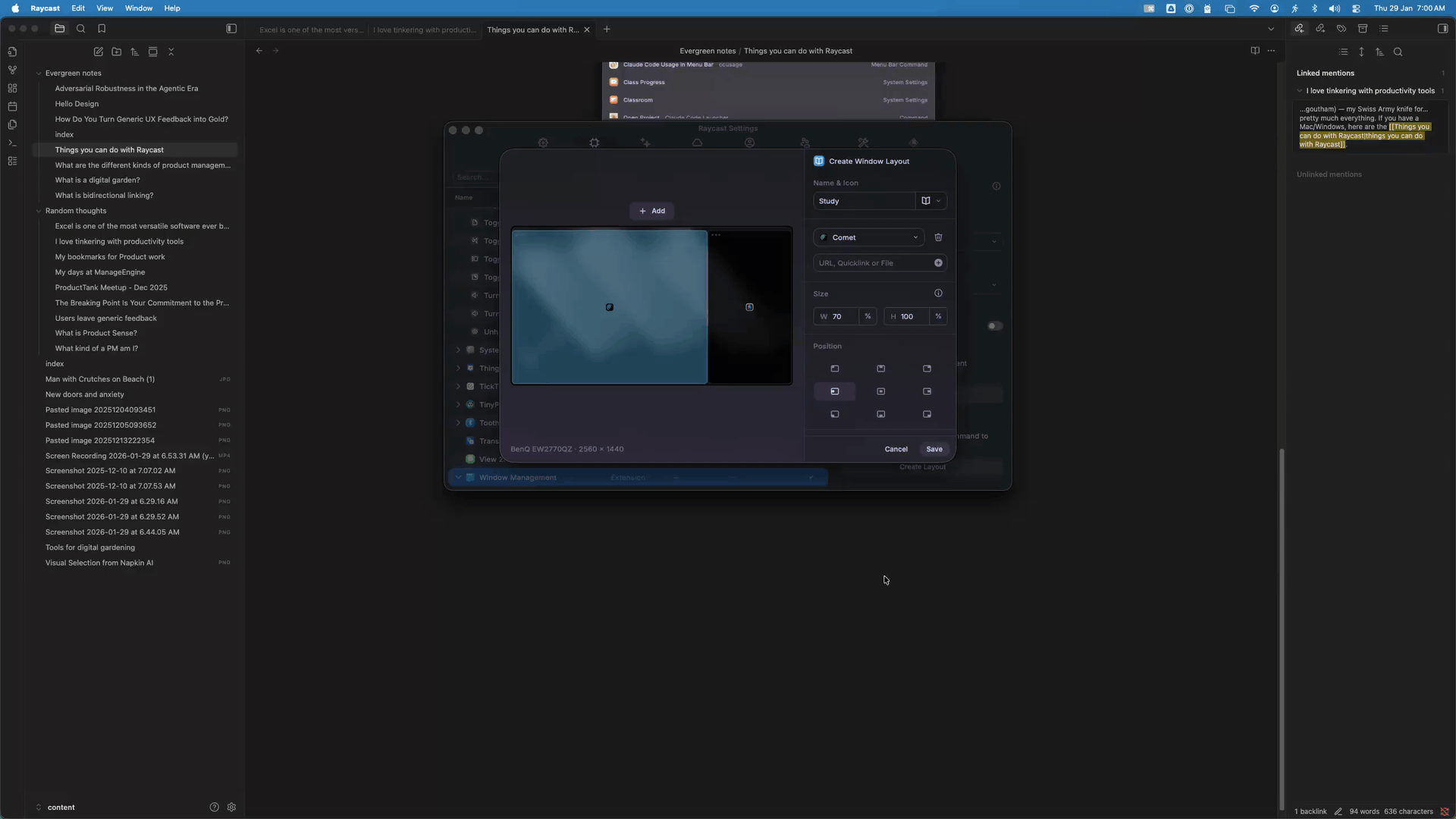The height and width of the screenshot is (819, 1456).
Task: Open the bookmarks pane
Action: (x=102, y=29)
